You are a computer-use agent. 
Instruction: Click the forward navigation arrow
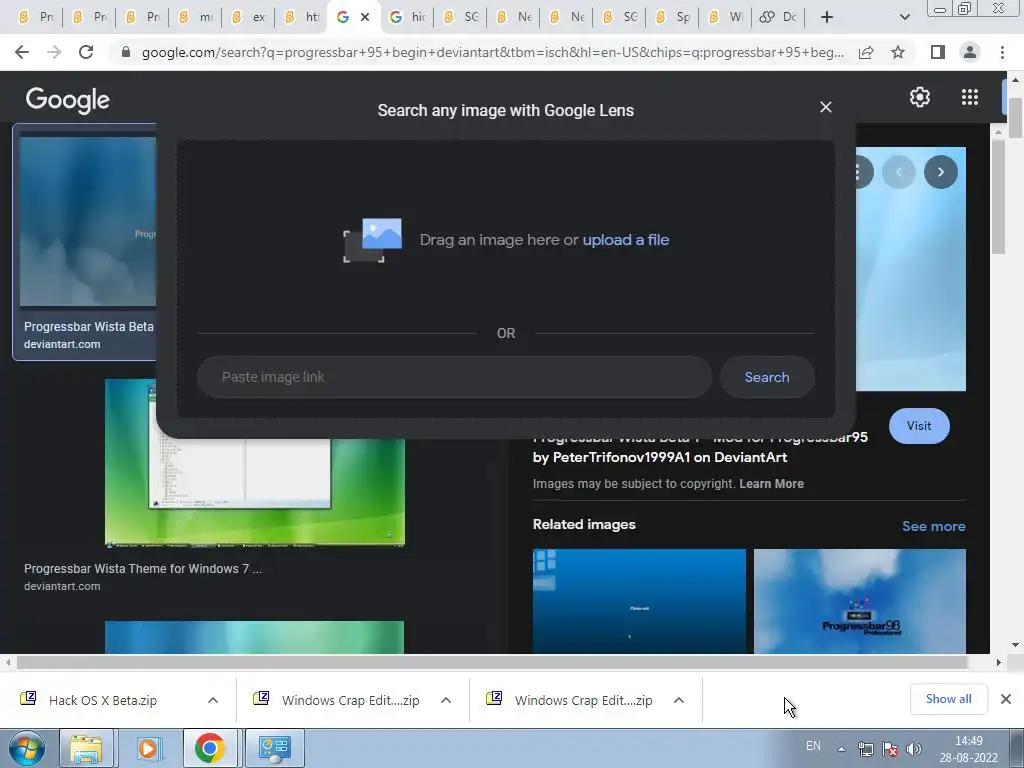pyautogui.click(x=54, y=52)
